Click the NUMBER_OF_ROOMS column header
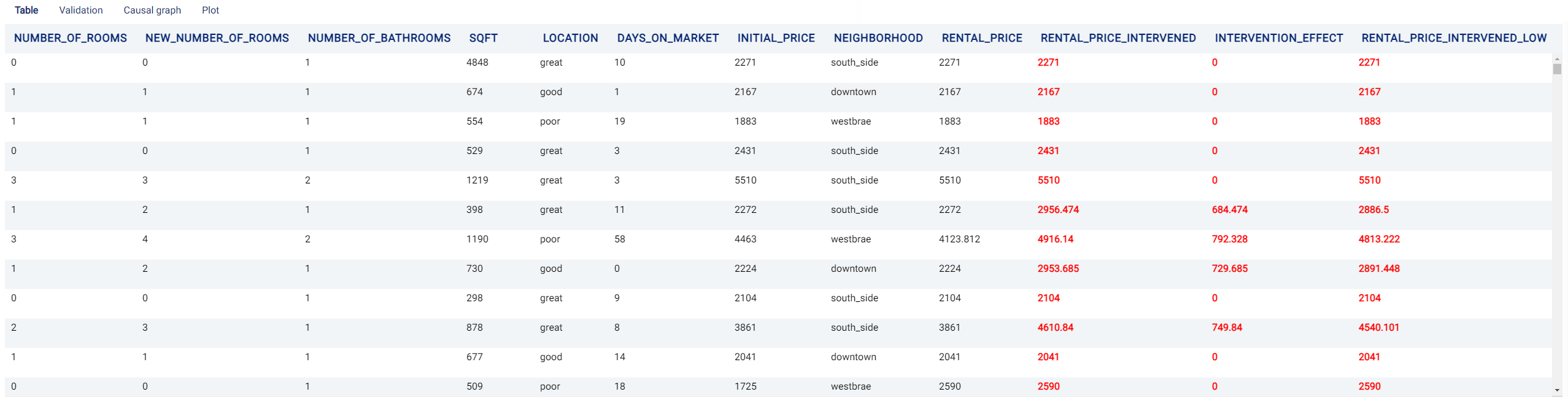 pos(71,38)
